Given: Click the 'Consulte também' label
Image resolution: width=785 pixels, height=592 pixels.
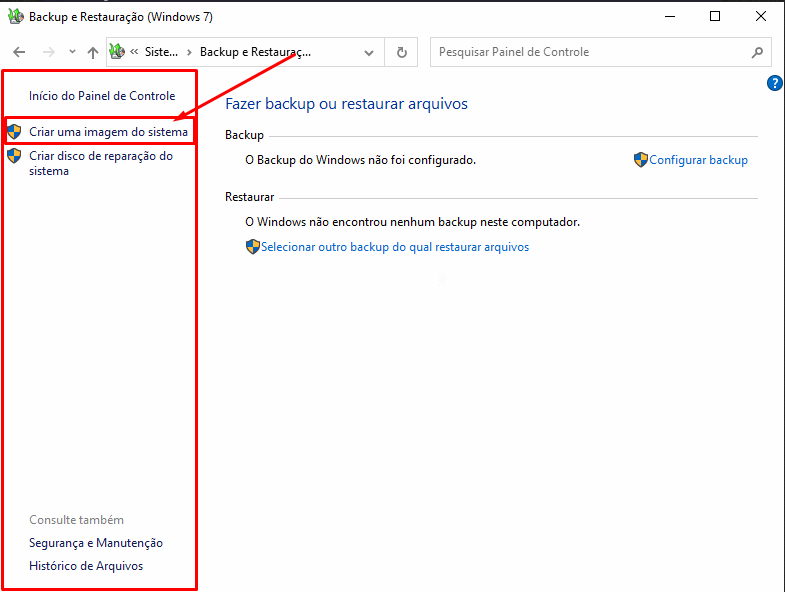Looking at the screenshot, I should point(77,520).
